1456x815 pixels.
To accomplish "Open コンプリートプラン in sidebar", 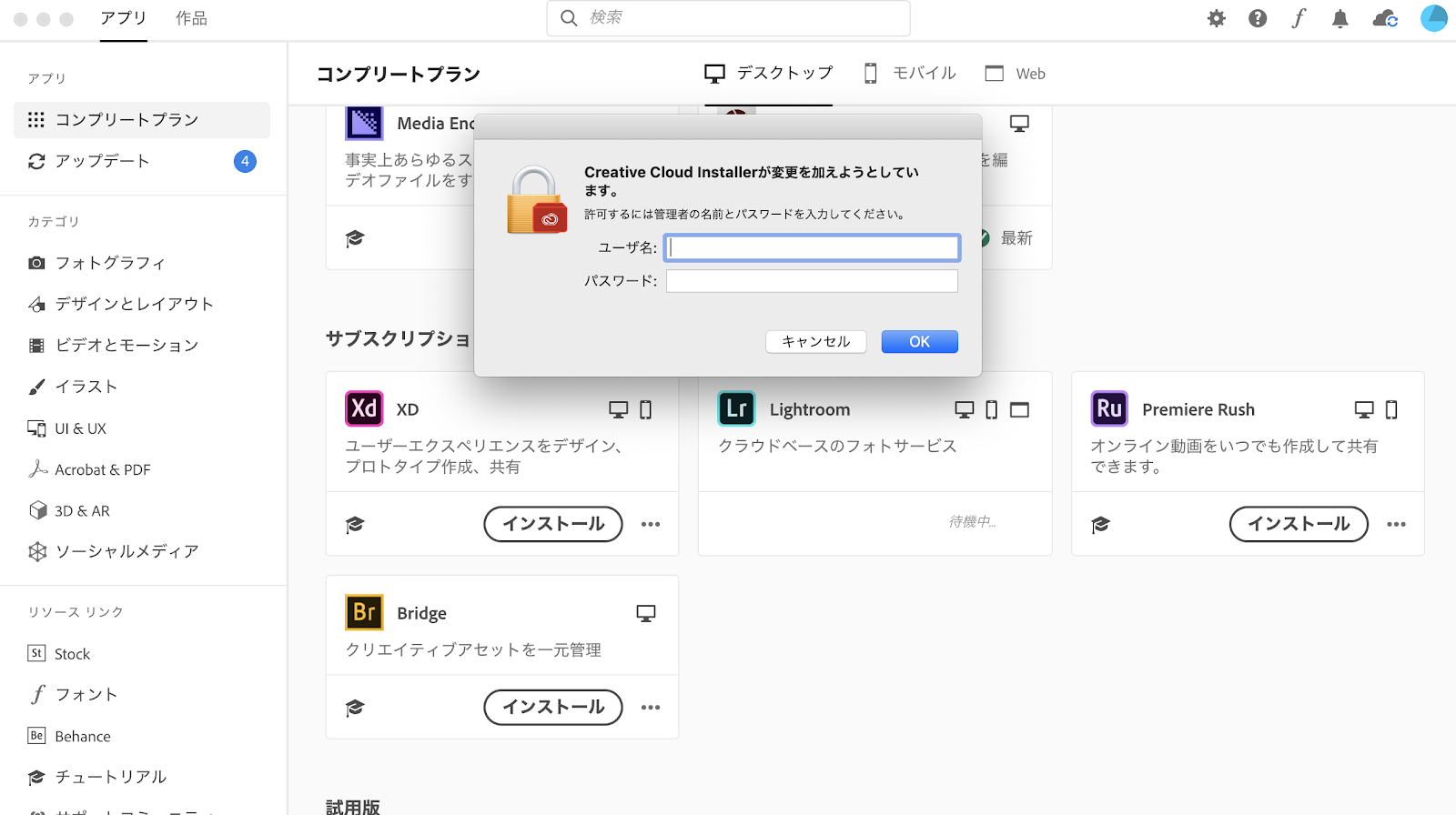I will click(142, 120).
